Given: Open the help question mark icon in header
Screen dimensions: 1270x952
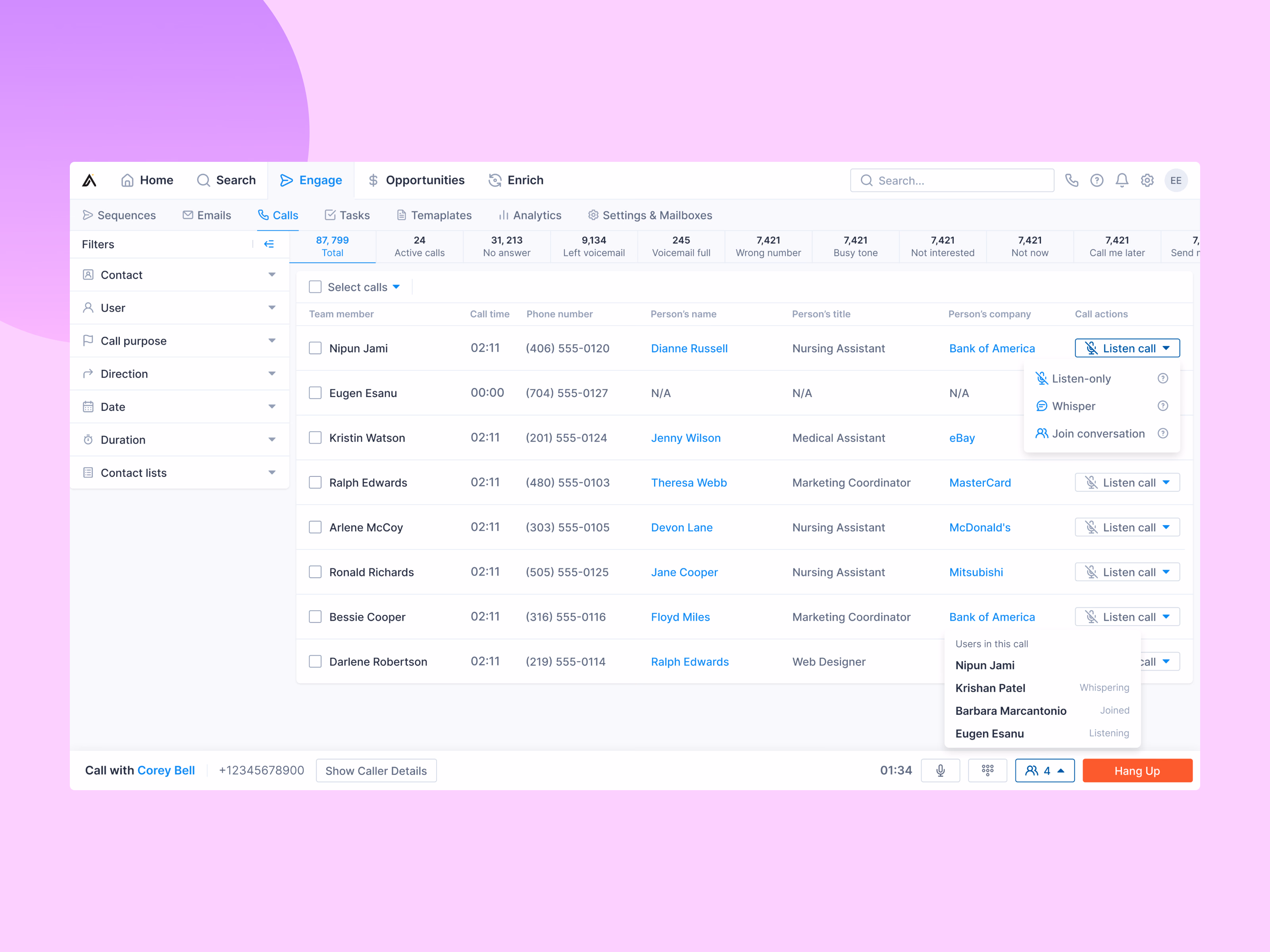Looking at the screenshot, I should point(1097,180).
